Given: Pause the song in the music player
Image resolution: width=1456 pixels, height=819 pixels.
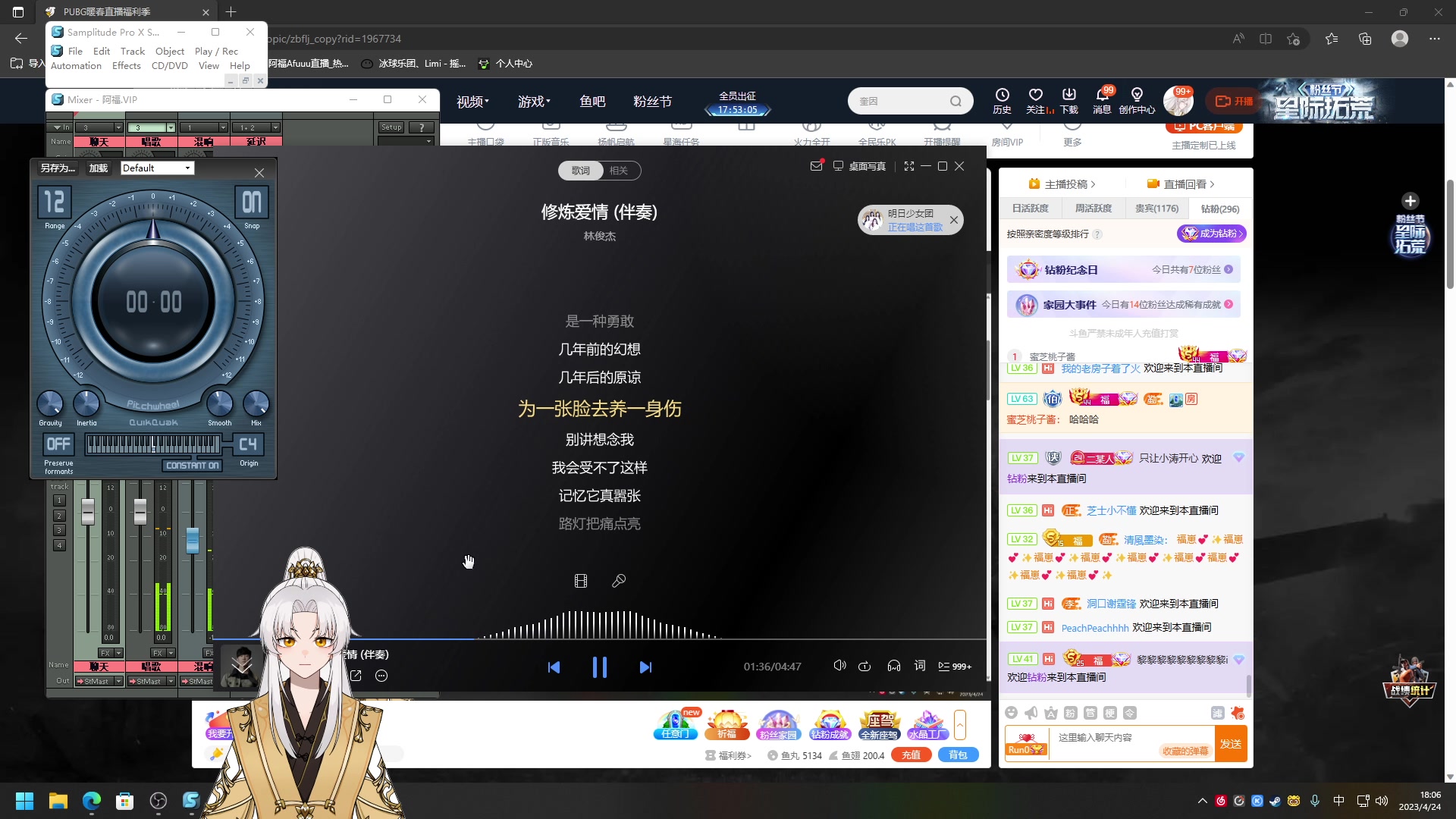Looking at the screenshot, I should tap(599, 667).
